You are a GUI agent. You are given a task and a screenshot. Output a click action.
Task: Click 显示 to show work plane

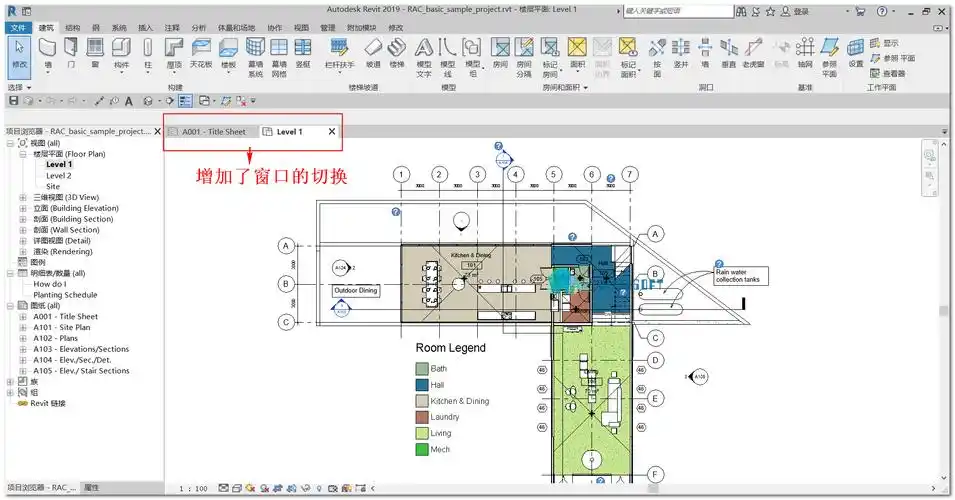pyautogui.click(x=884, y=43)
